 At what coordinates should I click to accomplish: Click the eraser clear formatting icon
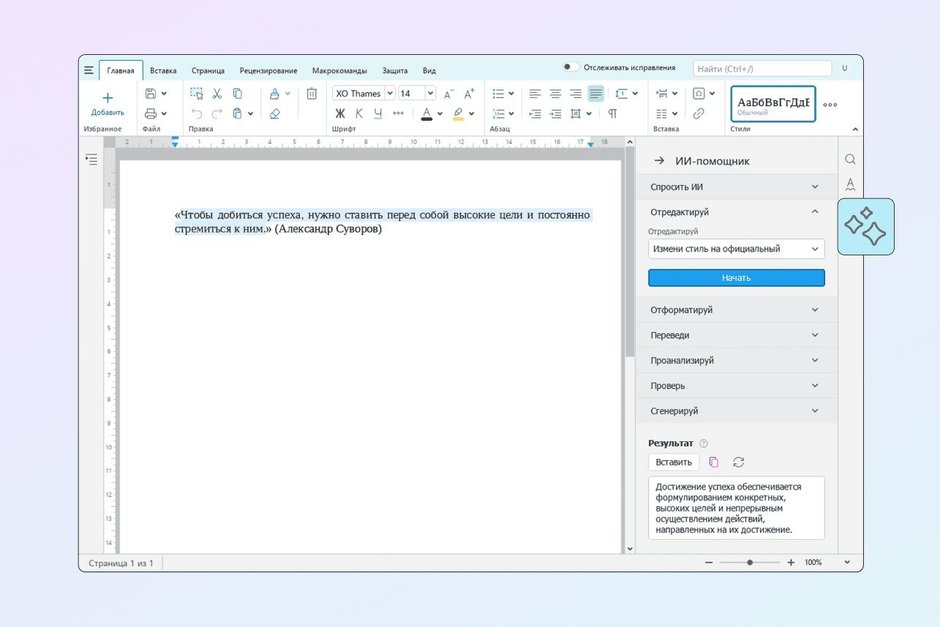[x=275, y=114]
